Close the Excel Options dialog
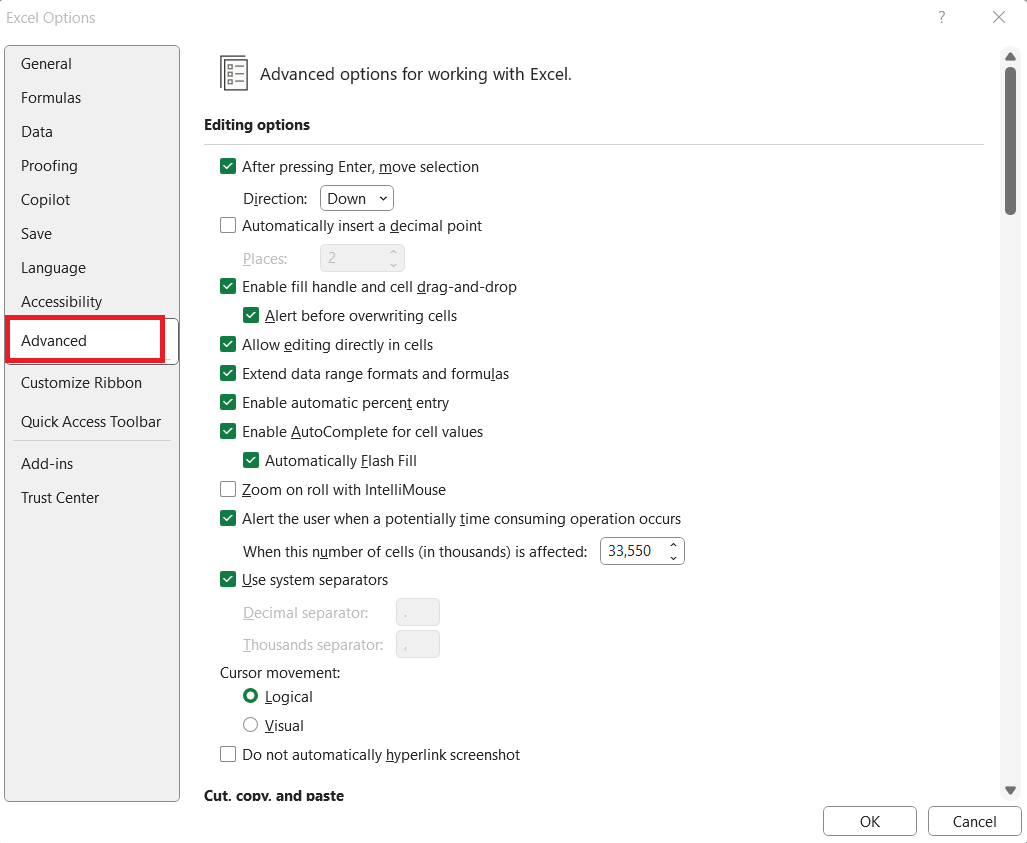The width and height of the screenshot is (1027, 843). pos(999,17)
